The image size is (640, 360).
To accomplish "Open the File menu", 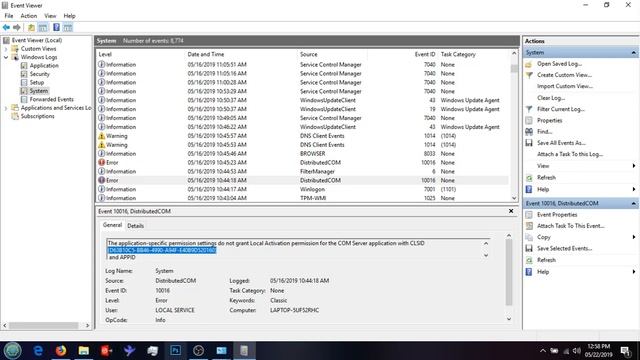I will [9, 16].
